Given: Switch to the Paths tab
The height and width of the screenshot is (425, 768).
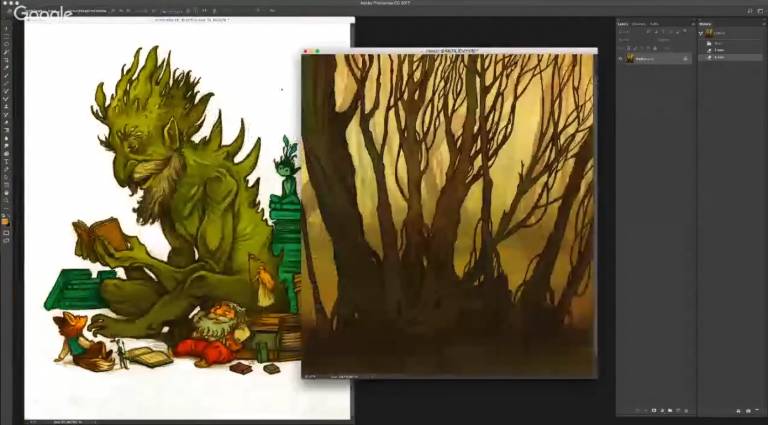Looking at the screenshot, I should (x=654, y=23).
